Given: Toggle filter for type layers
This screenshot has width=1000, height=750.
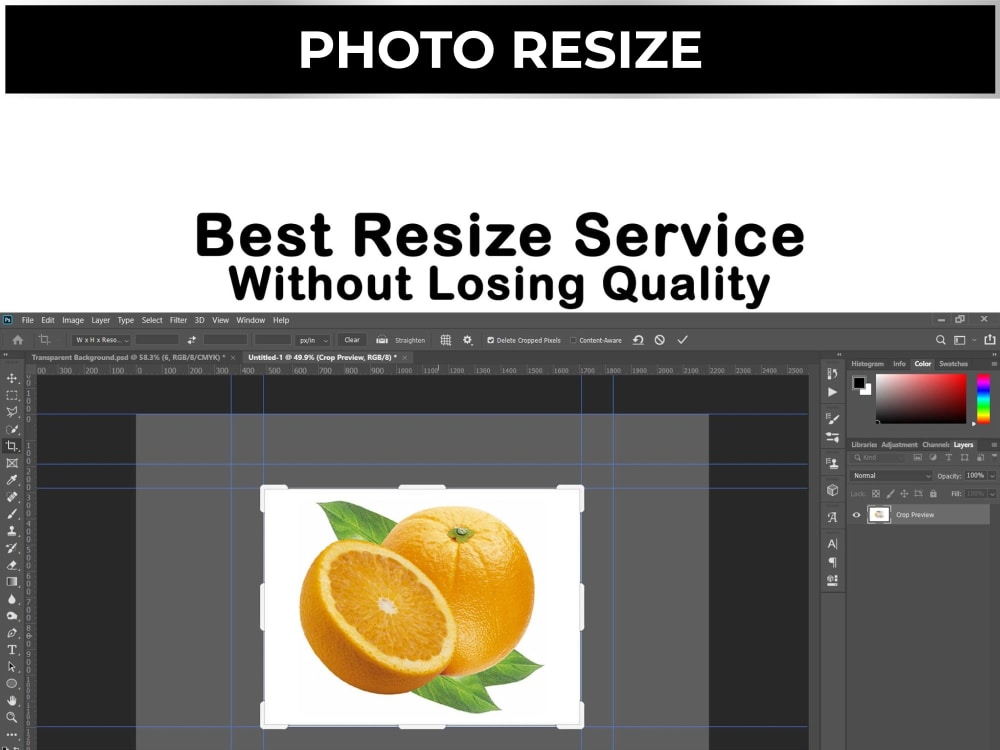Looking at the screenshot, I should pos(948,458).
